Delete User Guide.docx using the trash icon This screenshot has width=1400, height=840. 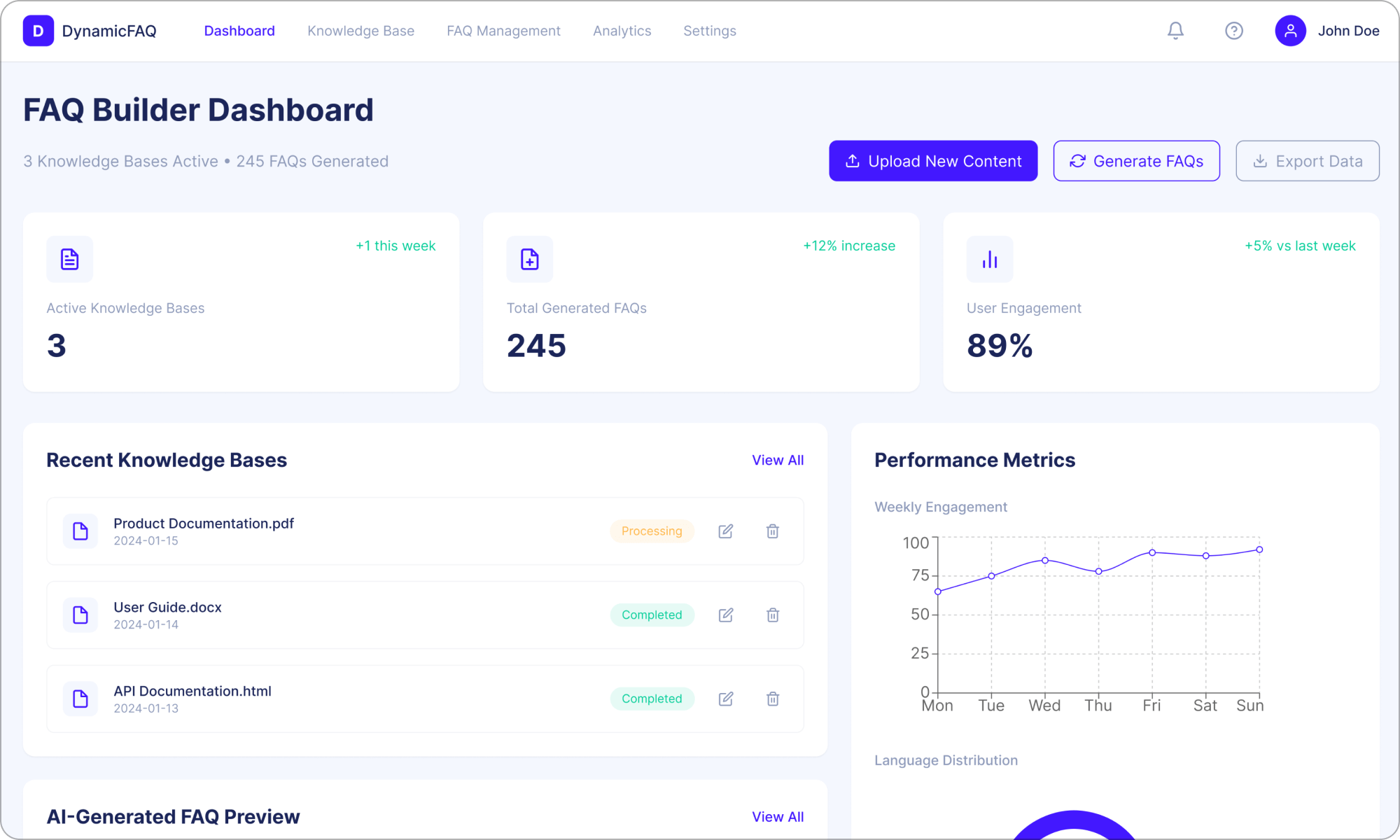[773, 615]
